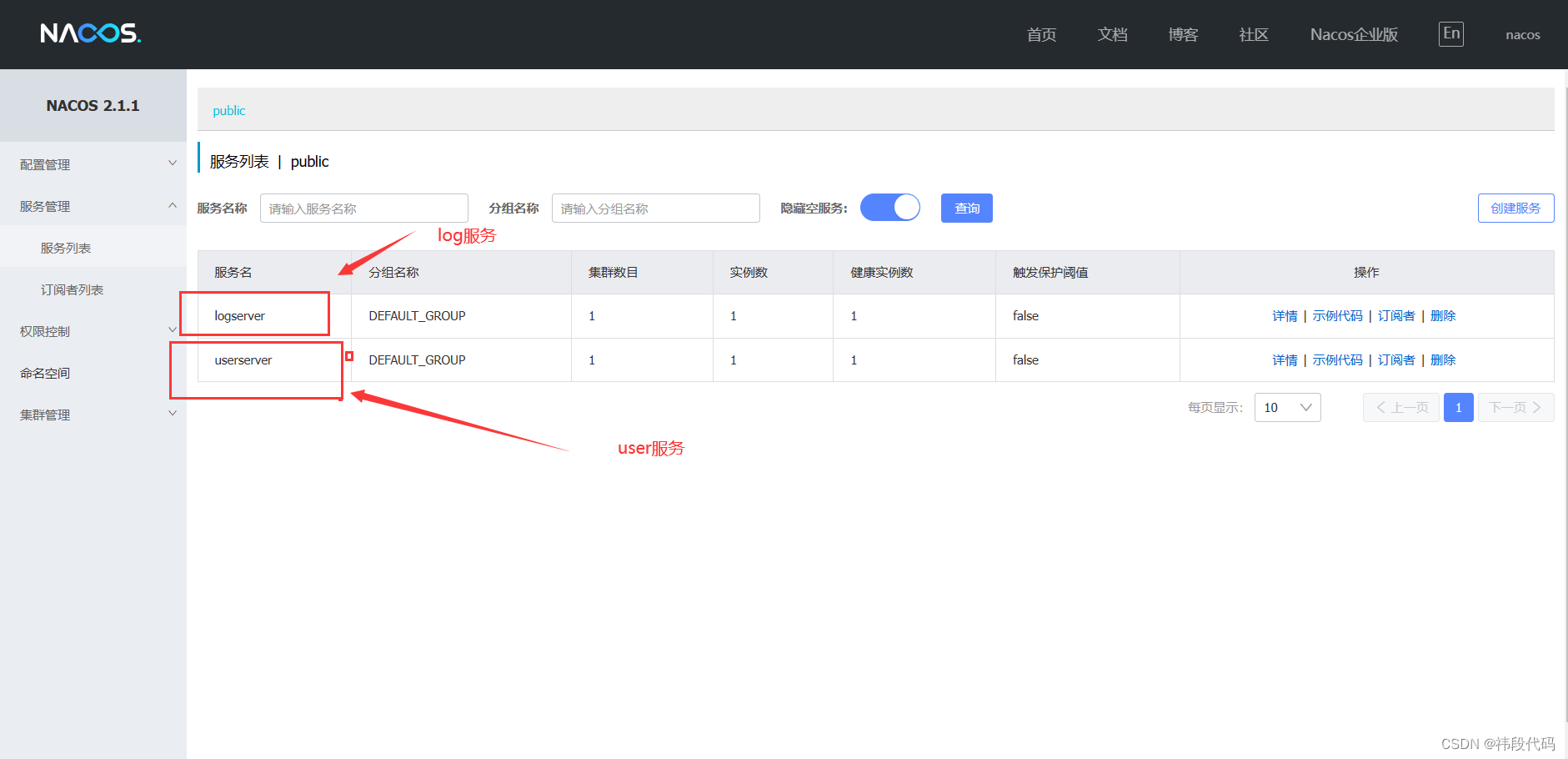
Task: Open 服务列表 in the sidebar
Action: click(x=66, y=248)
